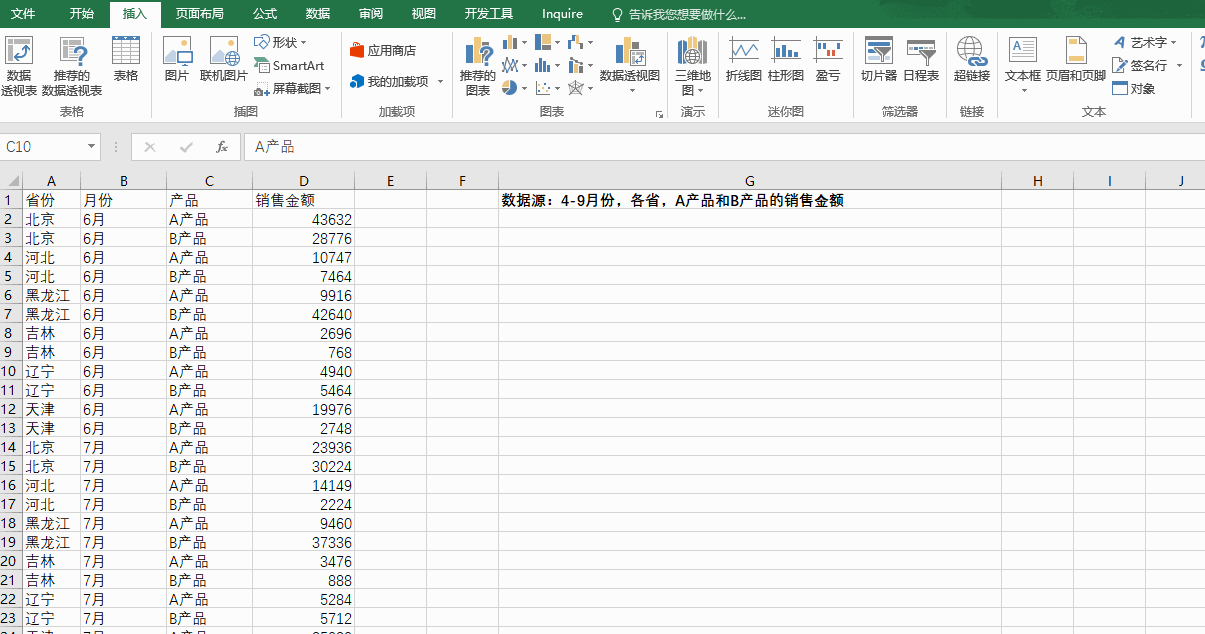Insert a Win/Loss sparkline (盈亏)
The width and height of the screenshot is (1205, 634).
[x=828, y=60]
